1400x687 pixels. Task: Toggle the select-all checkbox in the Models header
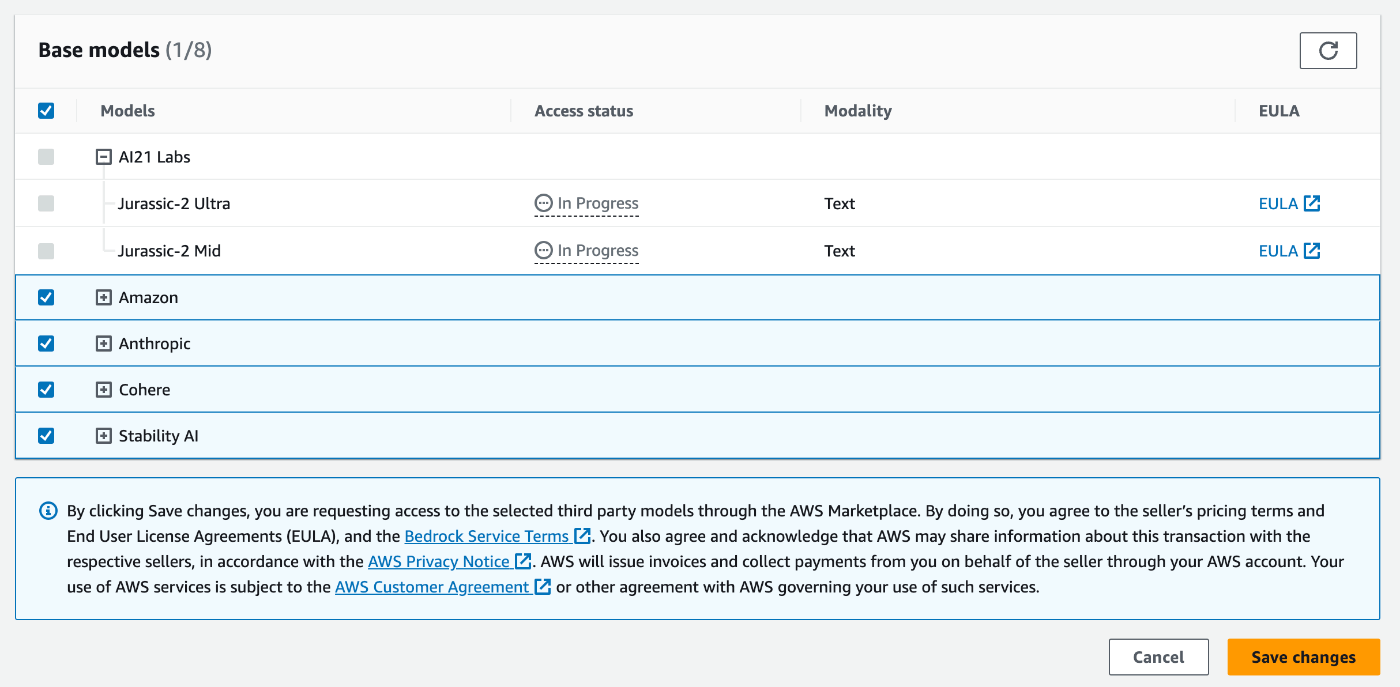[x=46, y=111]
